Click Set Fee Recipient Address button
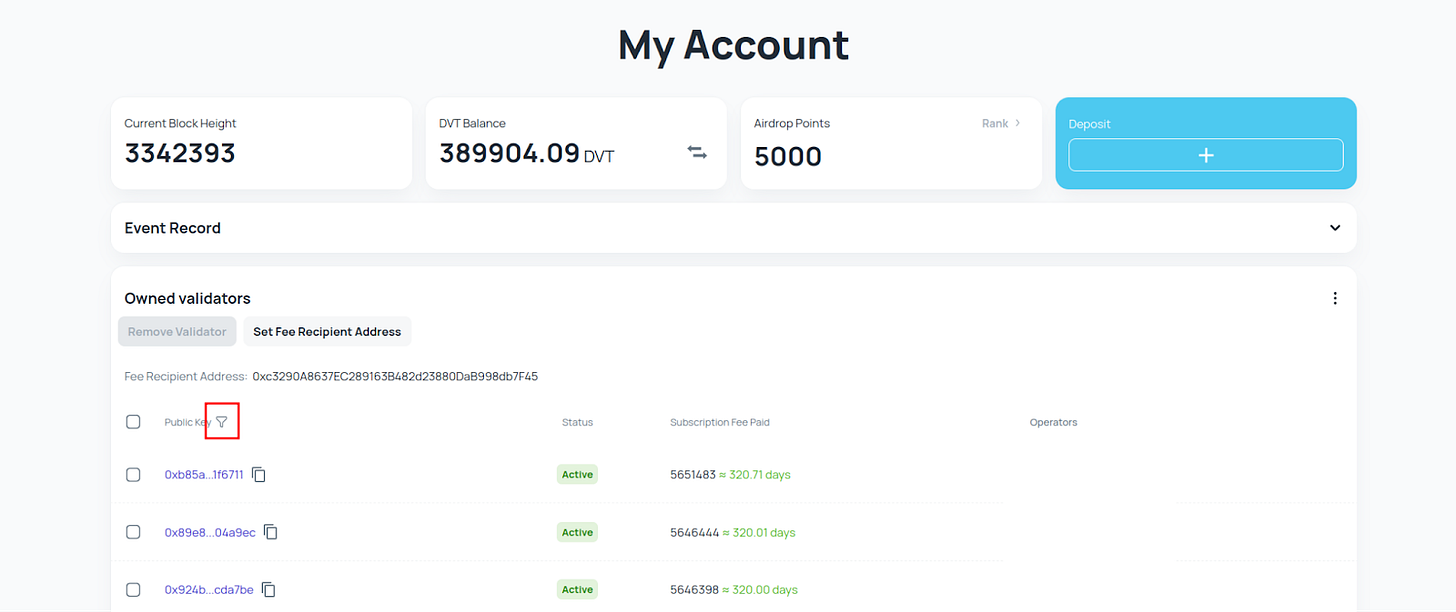 point(327,331)
